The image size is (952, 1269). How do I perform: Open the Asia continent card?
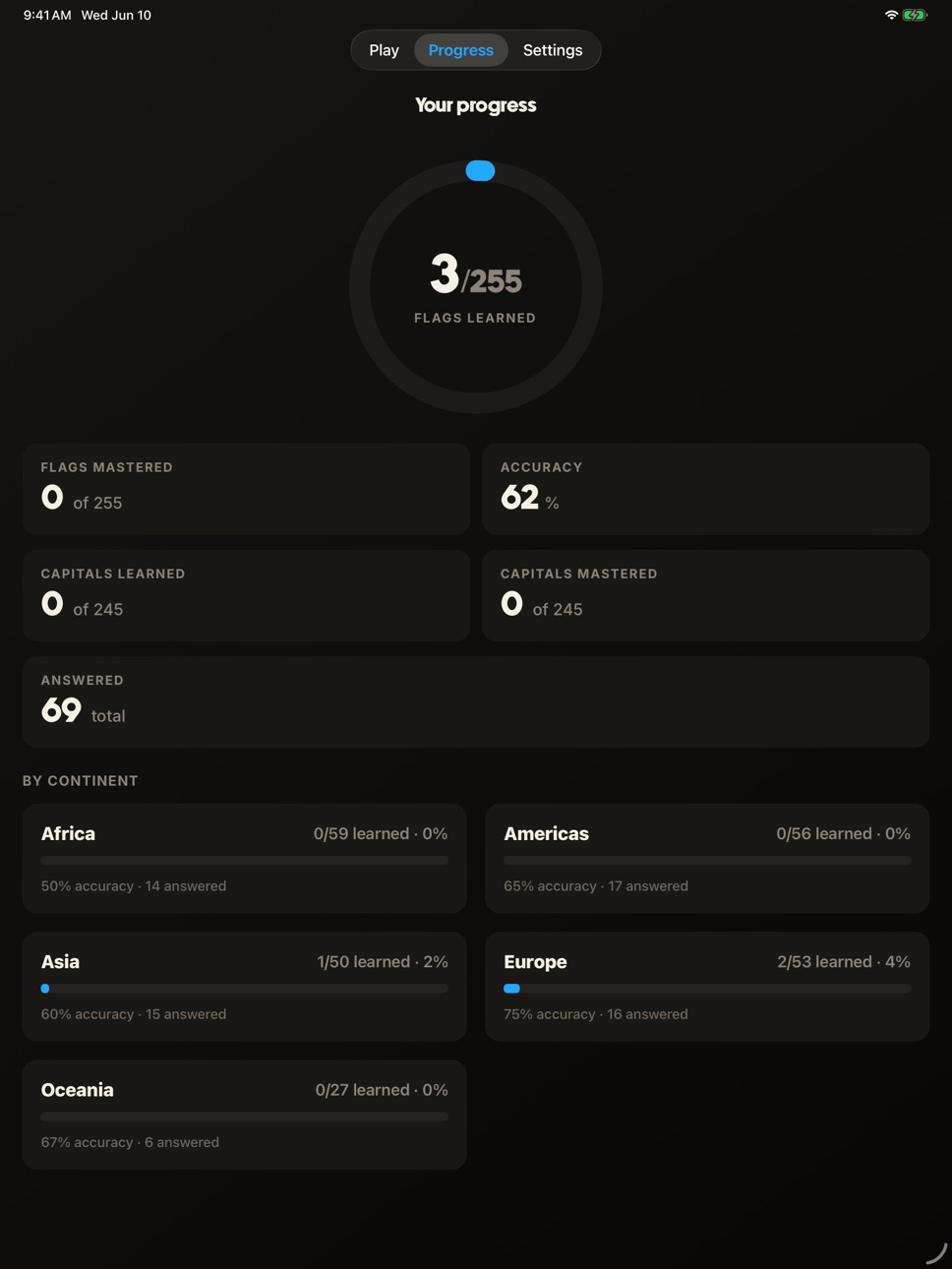point(244,987)
